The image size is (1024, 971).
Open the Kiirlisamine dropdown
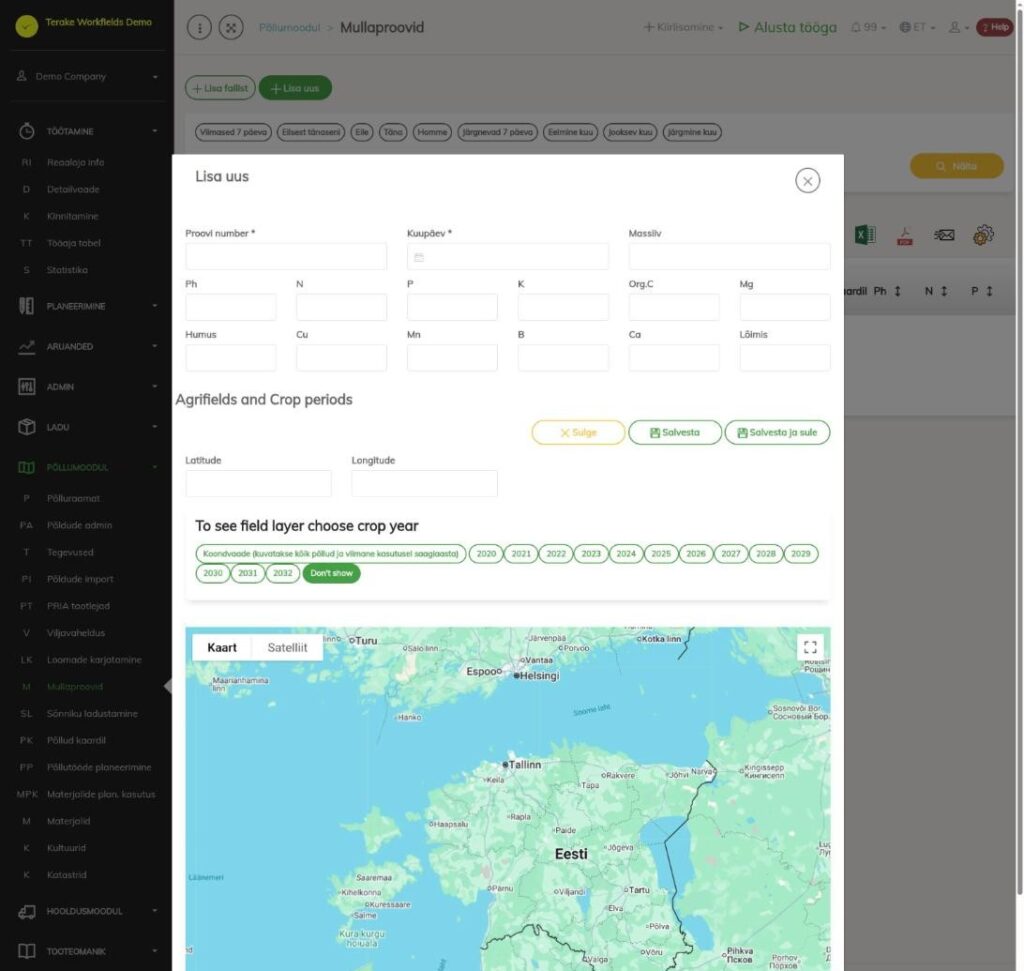point(683,27)
